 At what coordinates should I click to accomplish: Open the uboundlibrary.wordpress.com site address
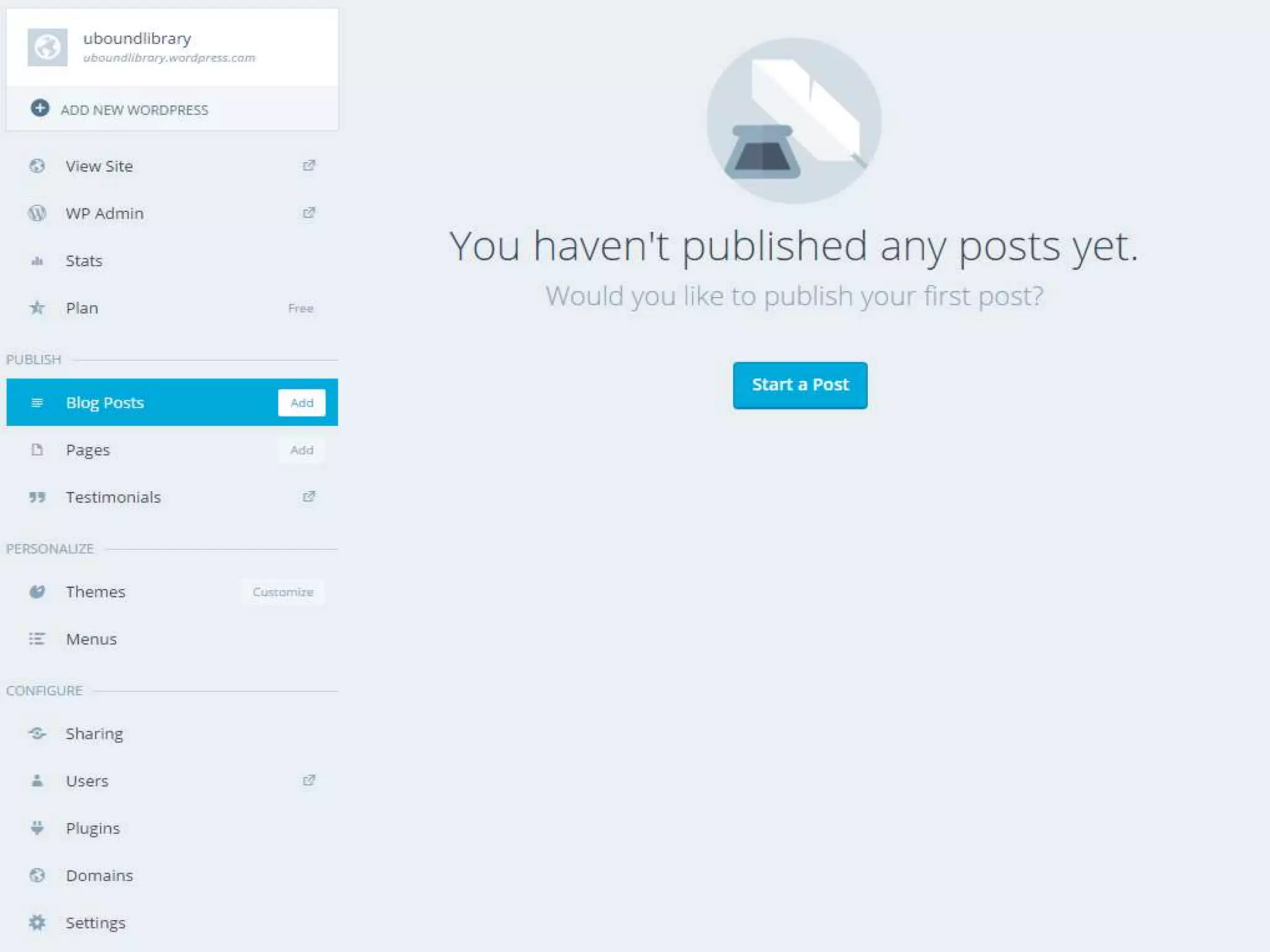coord(169,58)
